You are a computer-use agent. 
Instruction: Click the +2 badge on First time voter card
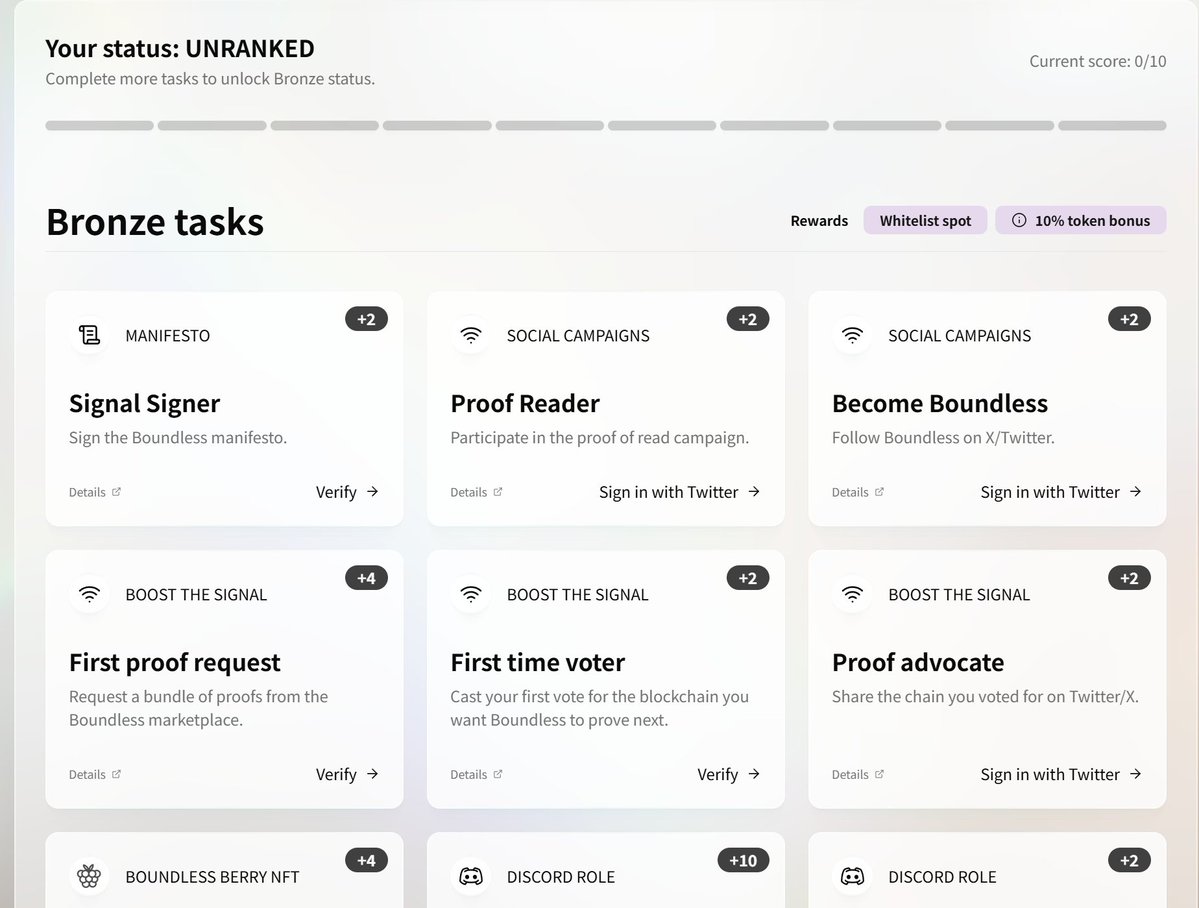pos(748,578)
